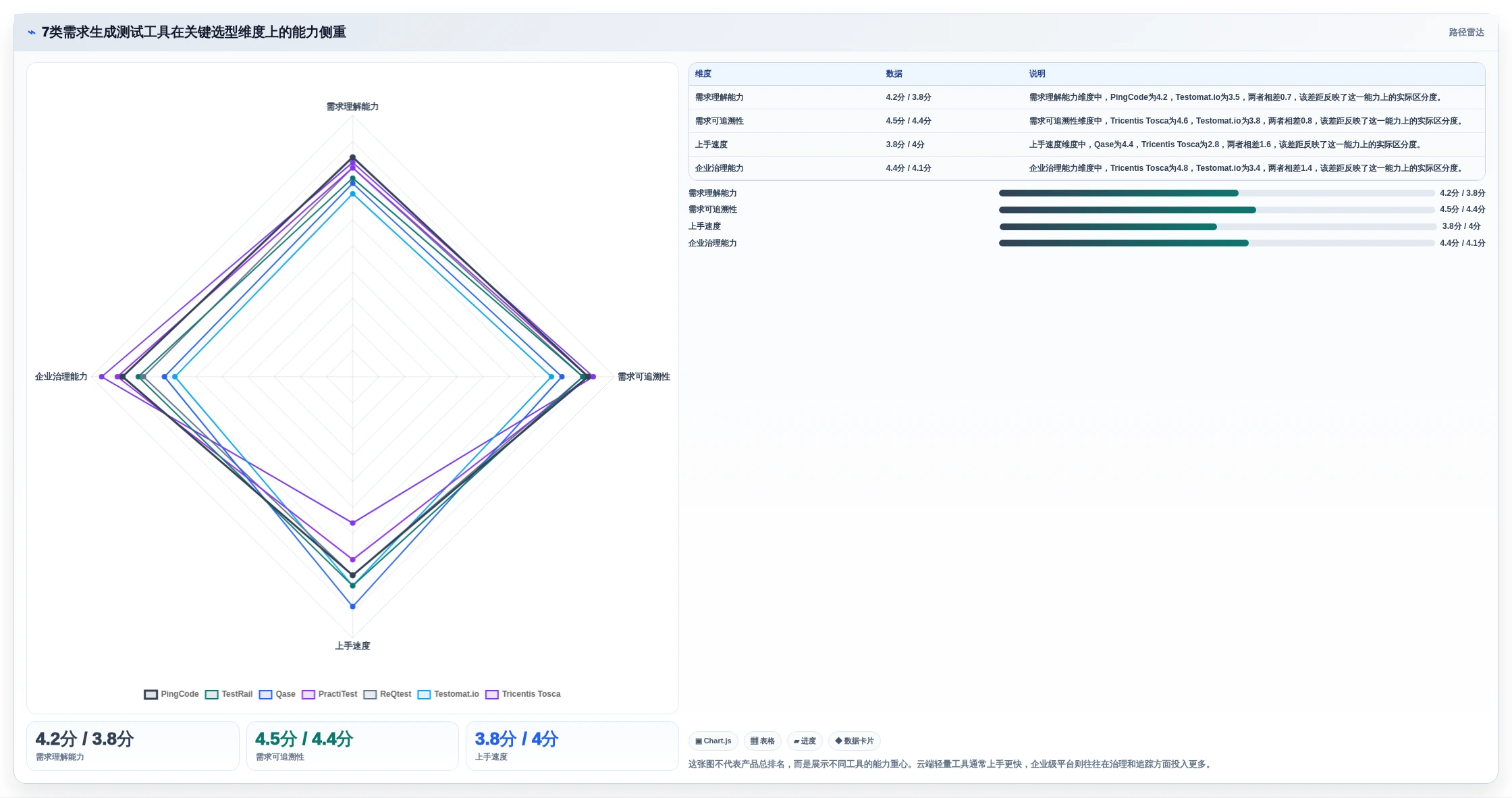Click the chart title heading text
Viewport: 1512px width, 798px height.
point(194,32)
